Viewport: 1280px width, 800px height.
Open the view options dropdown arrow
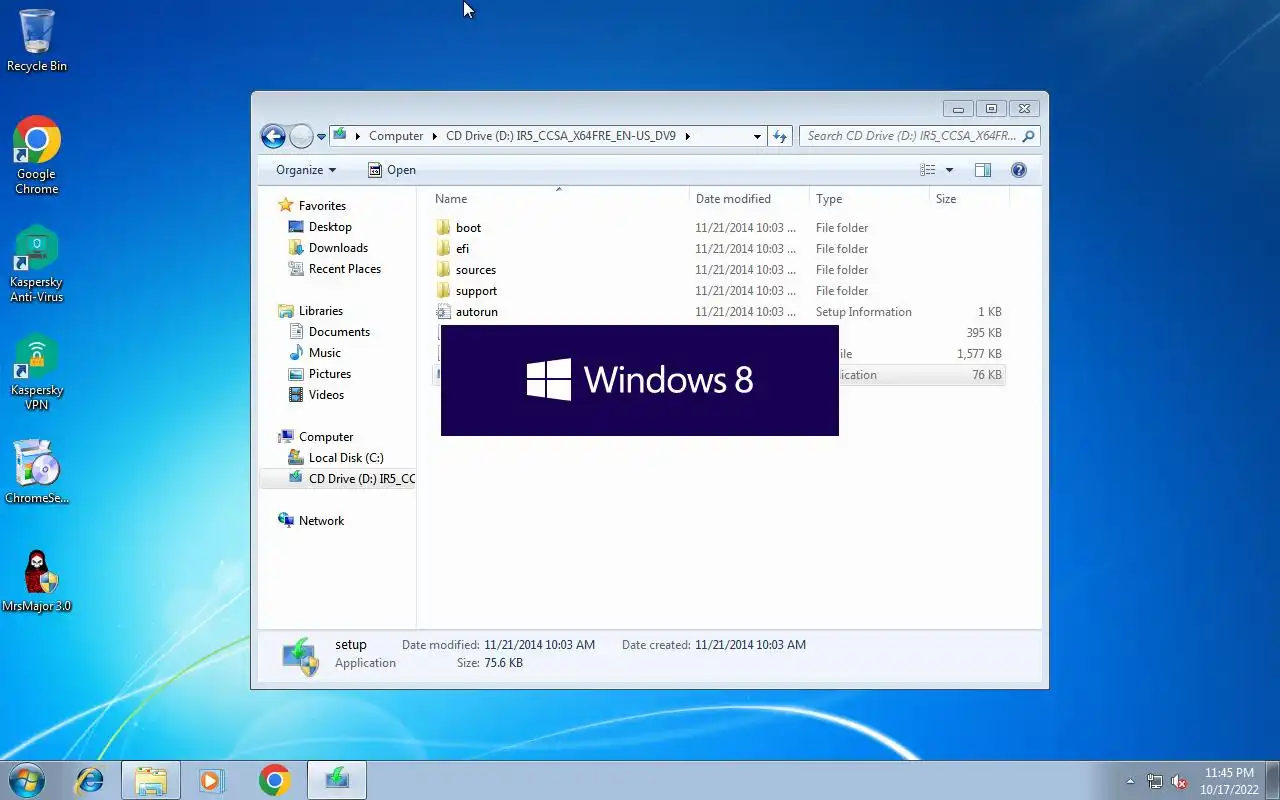(x=949, y=170)
